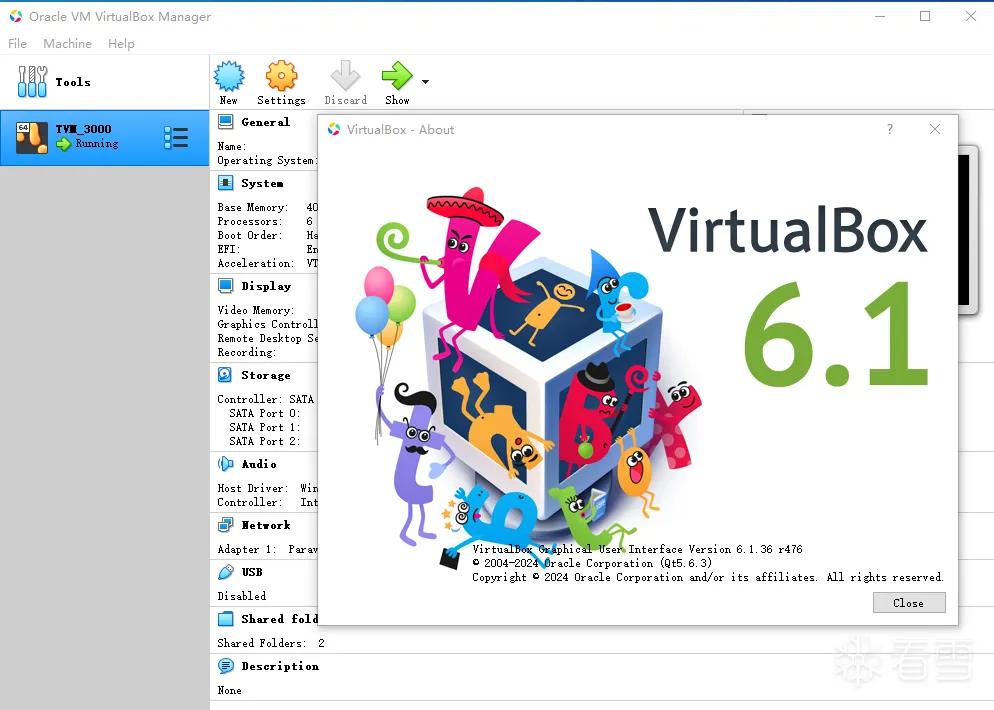
Task: Click the SATA Port 1 entry
Action: (264, 427)
